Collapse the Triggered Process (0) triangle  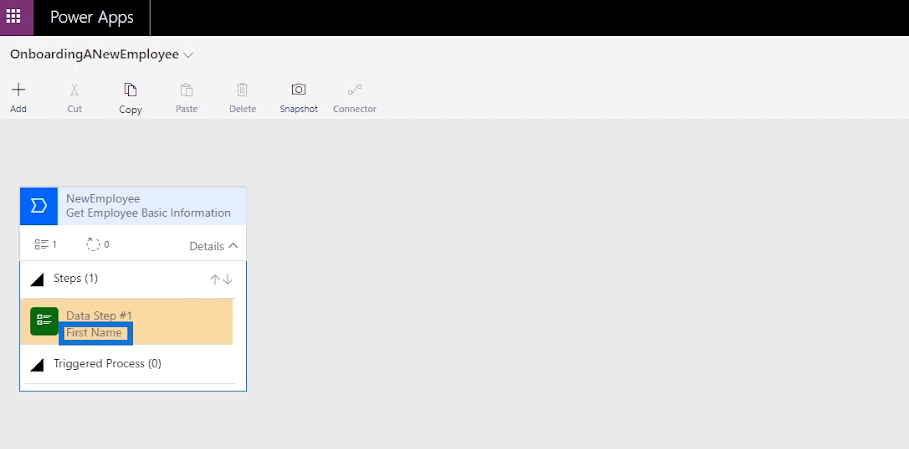coord(37,365)
